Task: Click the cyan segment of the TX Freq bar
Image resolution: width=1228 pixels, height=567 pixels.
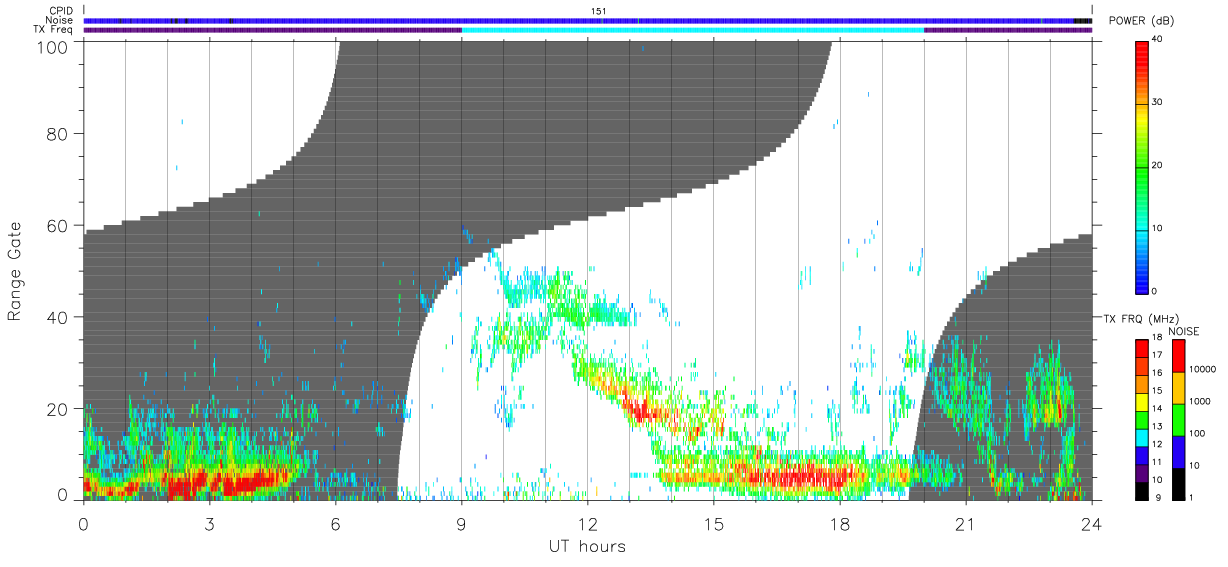Action: [x=692, y=29]
